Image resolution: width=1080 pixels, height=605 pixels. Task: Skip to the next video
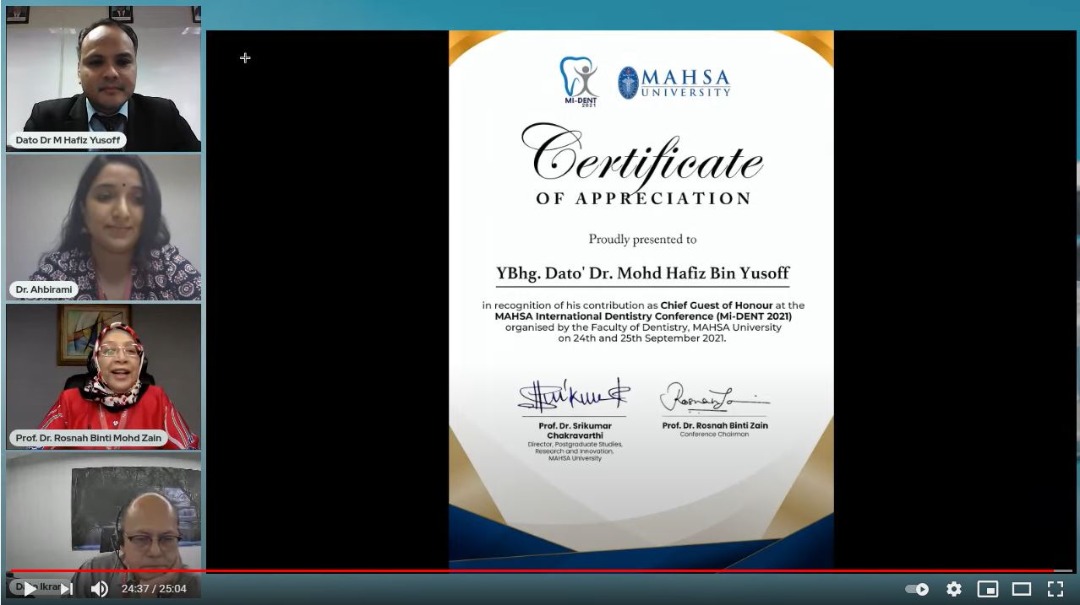pos(66,588)
